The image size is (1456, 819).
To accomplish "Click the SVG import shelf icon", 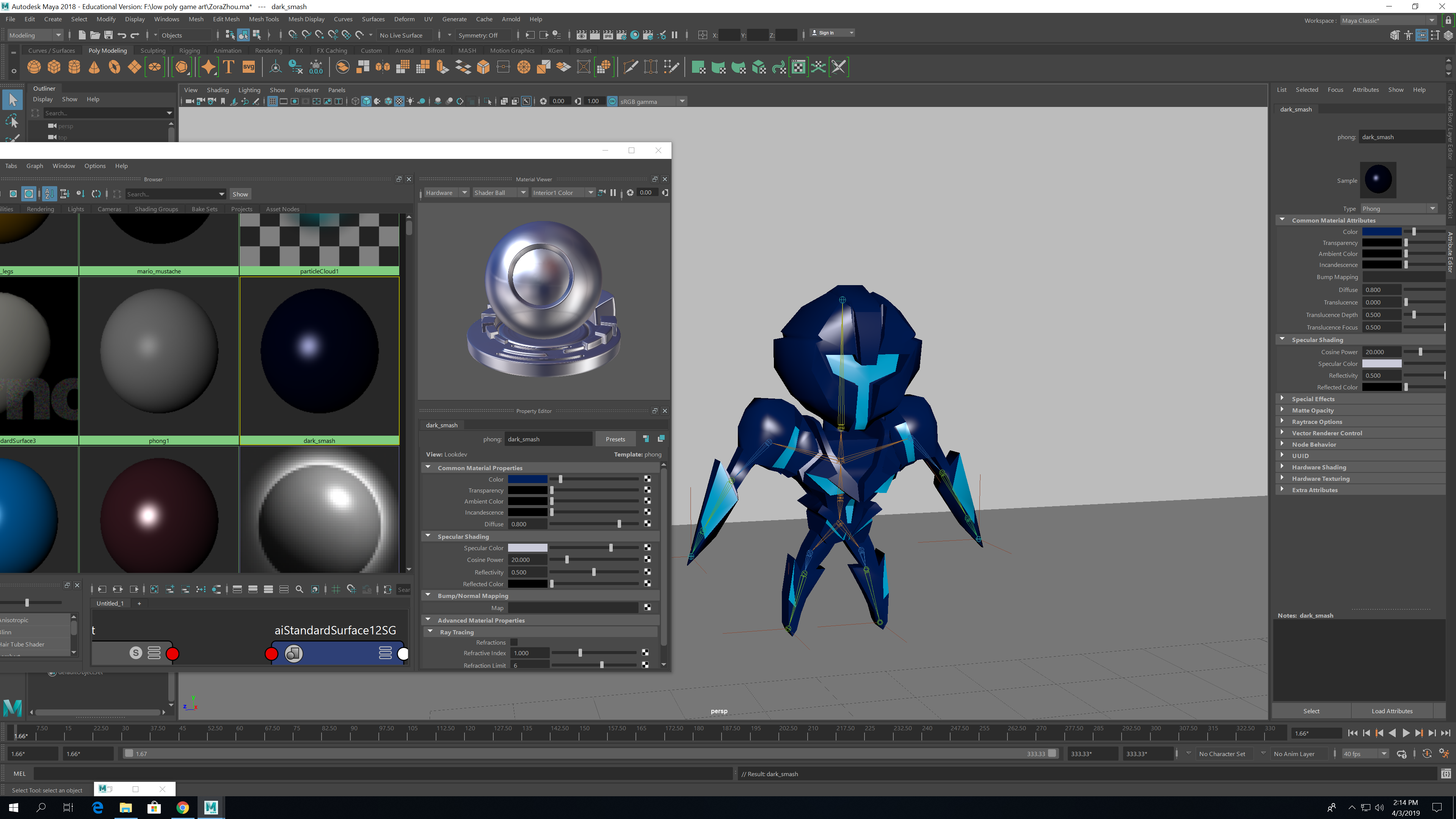I will [249, 67].
